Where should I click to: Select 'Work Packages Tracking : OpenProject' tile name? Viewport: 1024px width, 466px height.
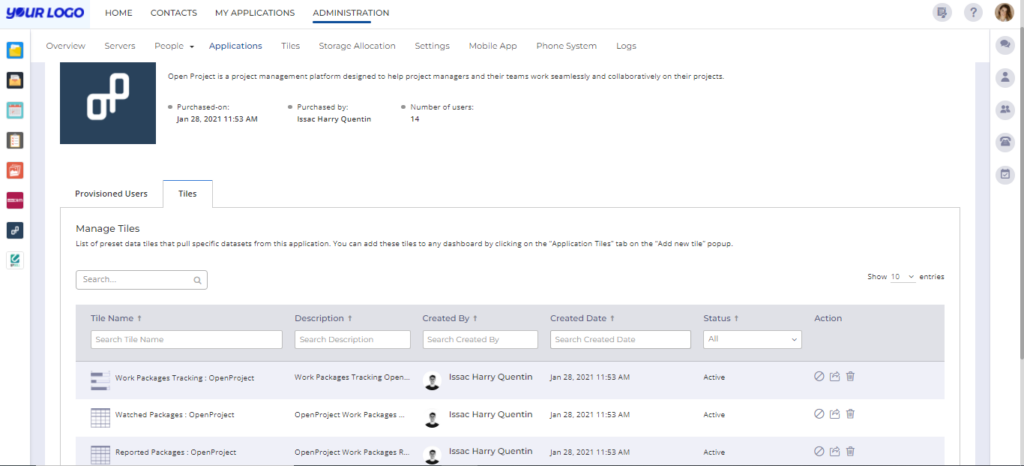point(184,378)
